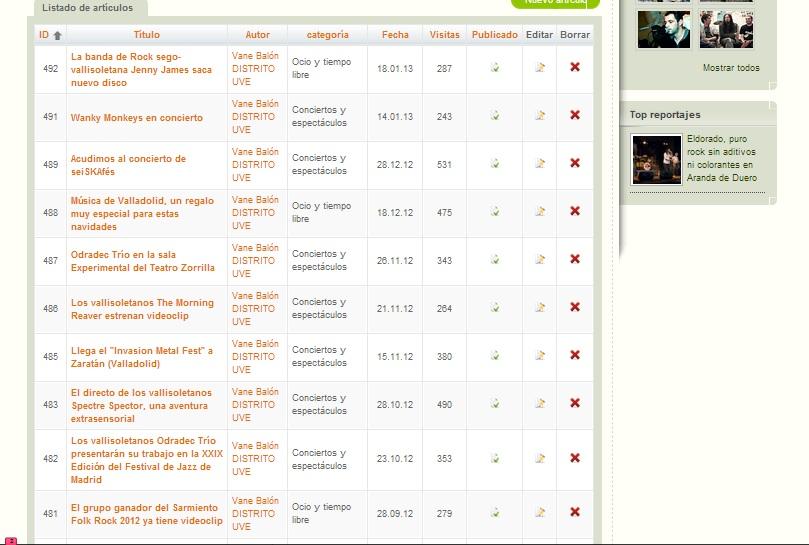Edit article 491 via pencil icon

click(x=540, y=115)
